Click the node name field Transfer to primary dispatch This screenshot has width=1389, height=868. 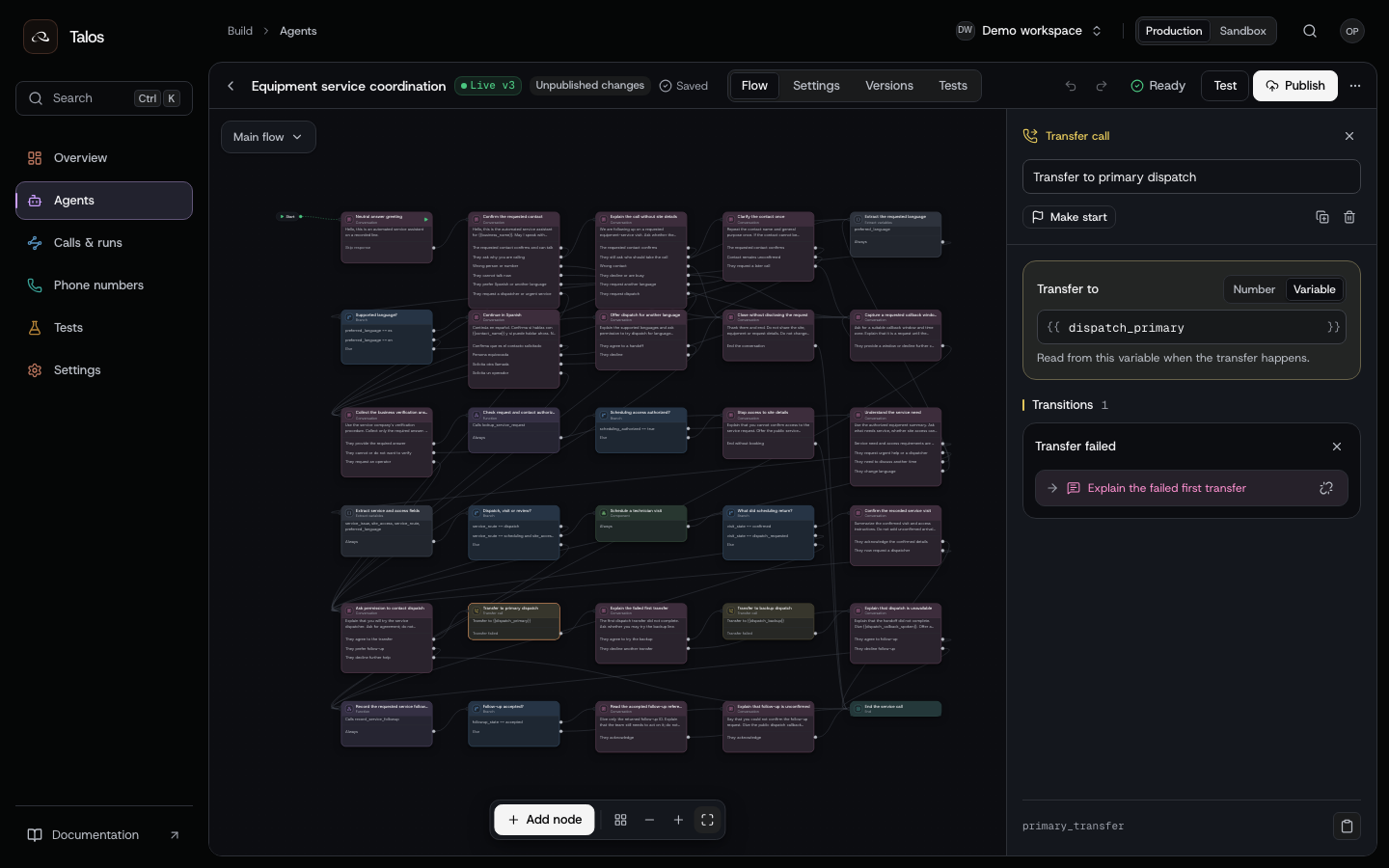pyautogui.click(x=1191, y=176)
